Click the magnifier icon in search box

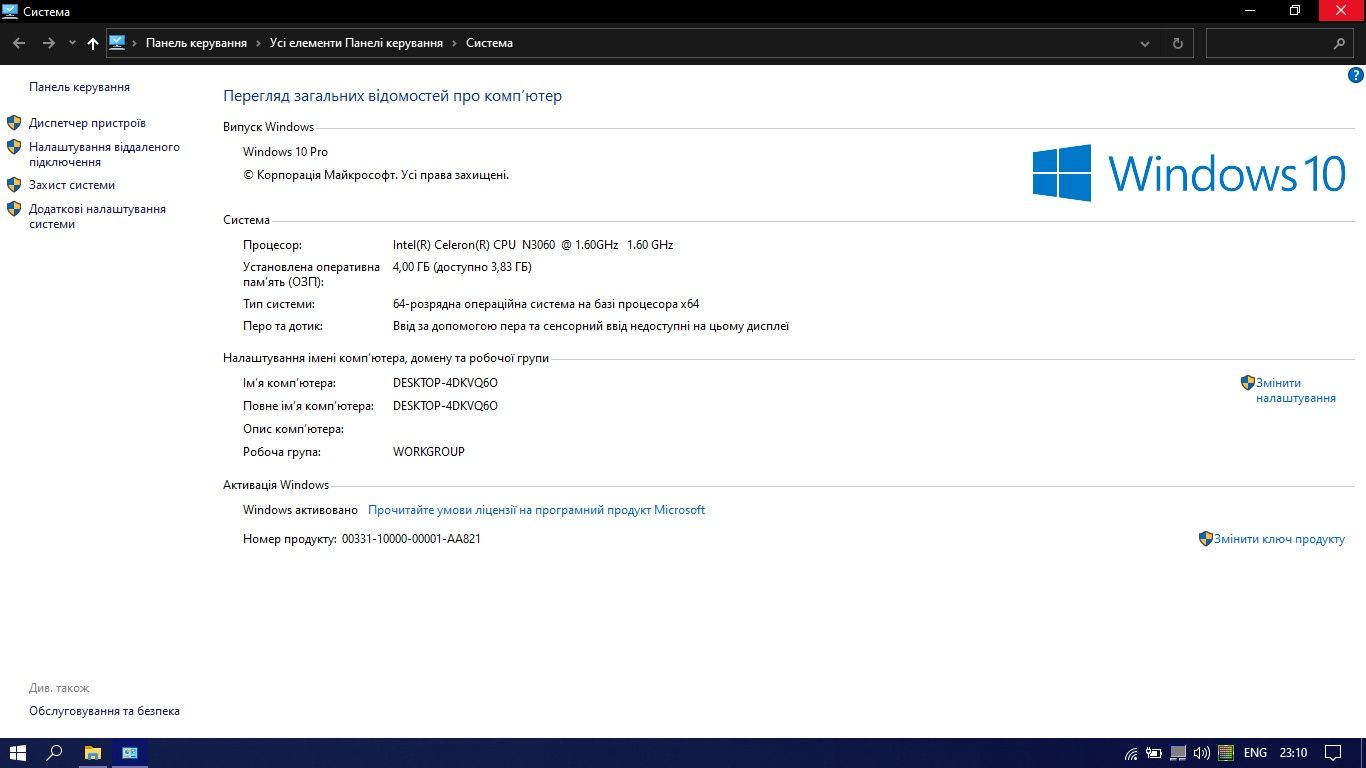click(x=1340, y=43)
